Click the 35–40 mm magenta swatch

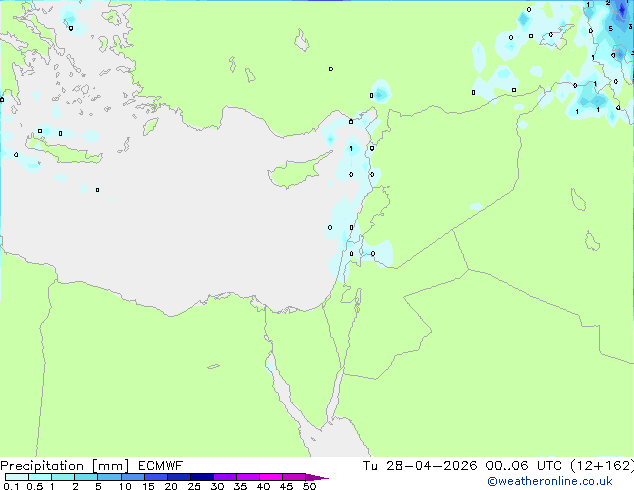pos(248,477)
